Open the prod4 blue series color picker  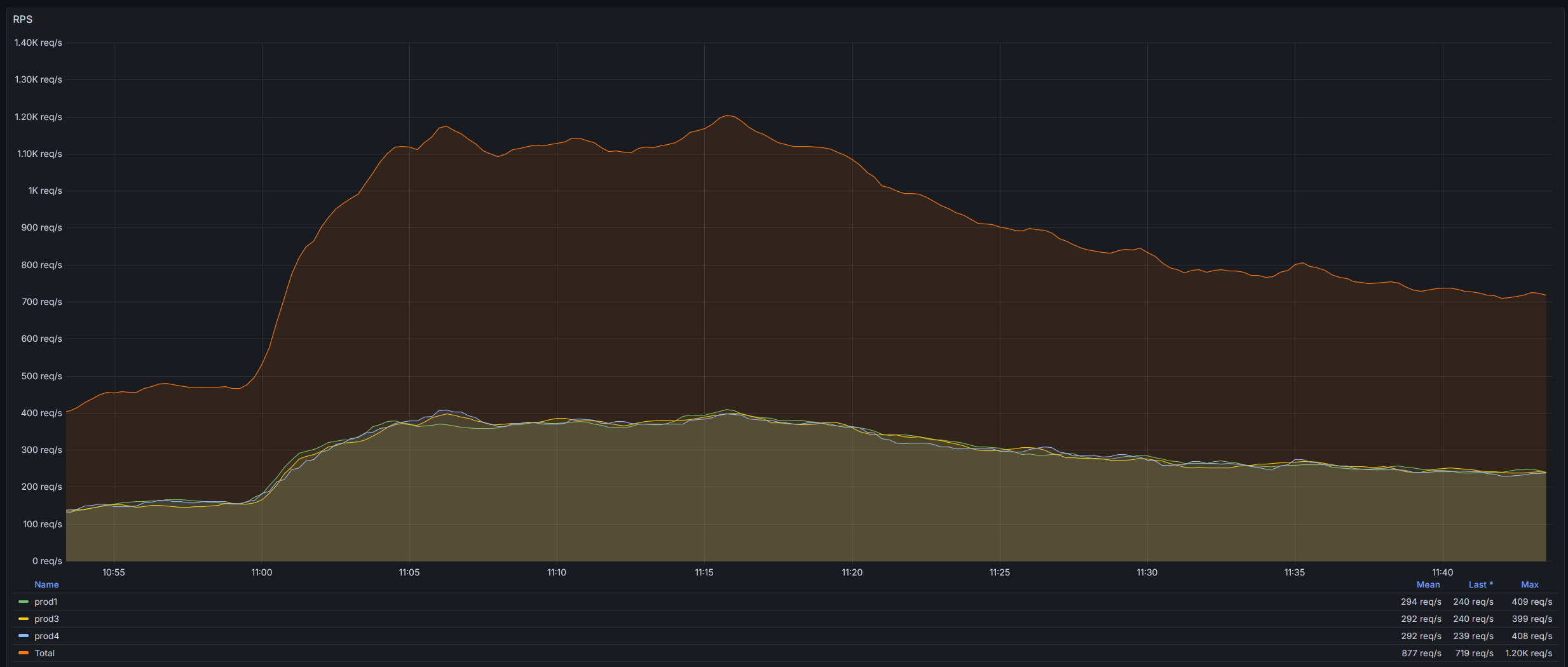point(24,636)
